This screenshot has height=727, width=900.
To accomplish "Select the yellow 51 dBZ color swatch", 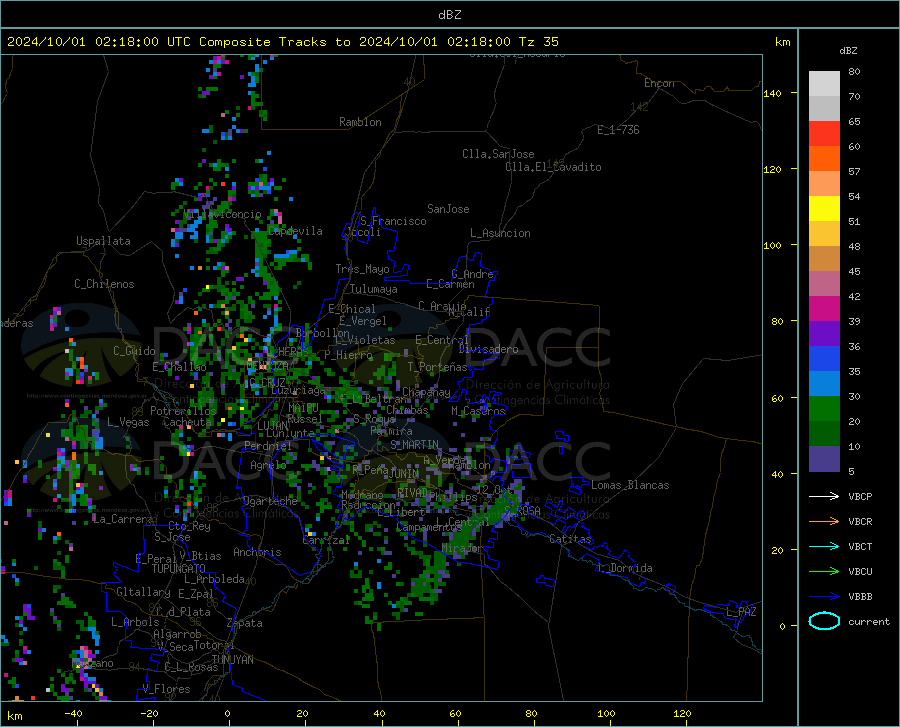I will coord(824,209).
